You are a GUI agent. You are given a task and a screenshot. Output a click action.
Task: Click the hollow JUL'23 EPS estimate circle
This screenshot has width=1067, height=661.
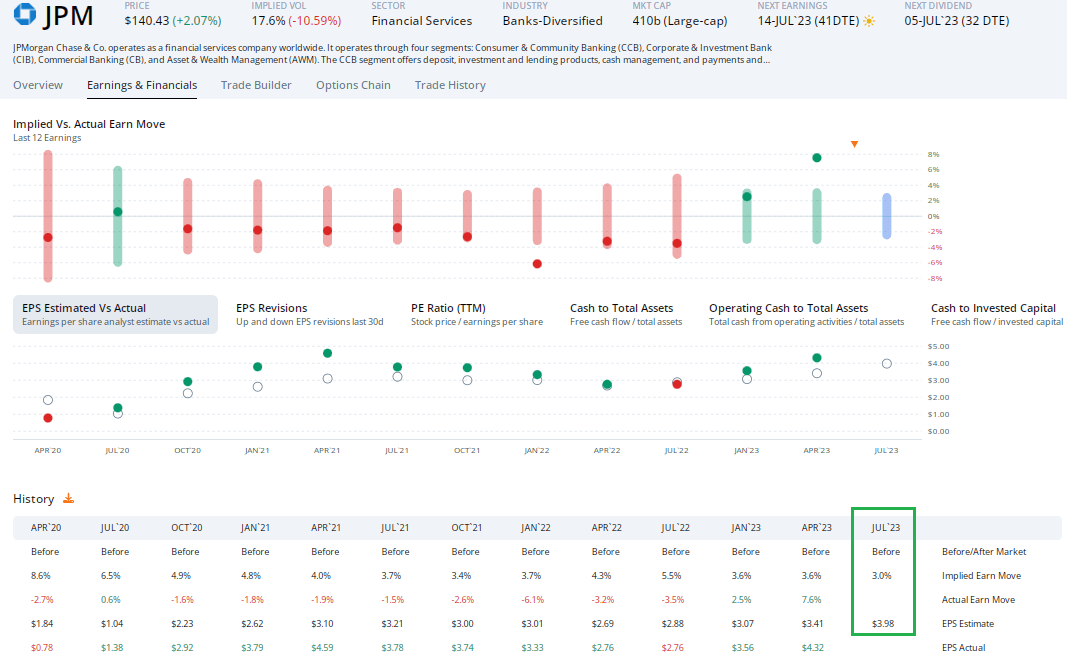point(886,364)
